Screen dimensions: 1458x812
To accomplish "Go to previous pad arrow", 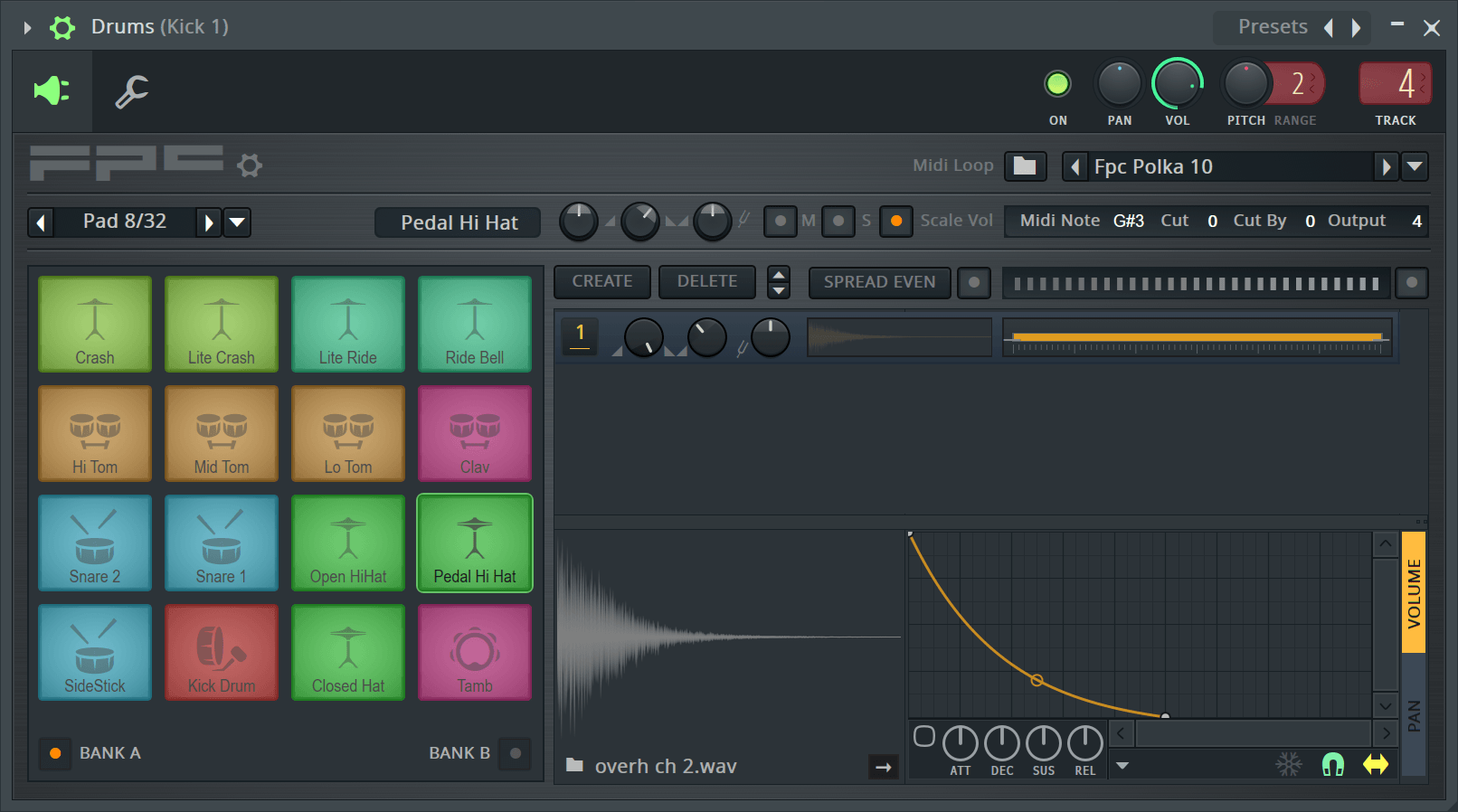I will pyautogui.click(x=41, y=222).
